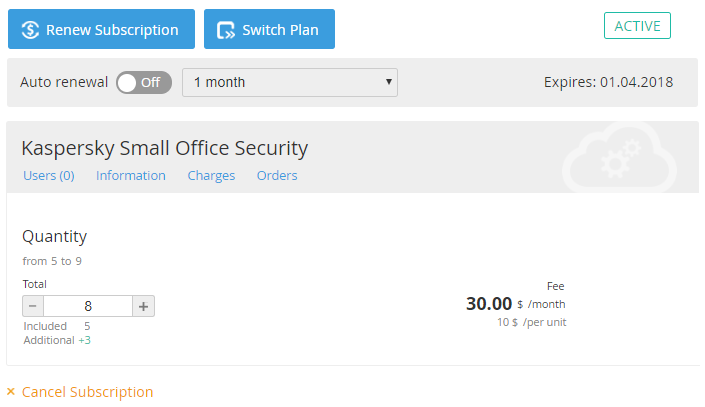
Task: Open the Users (0) tab
Action: point(49,175)
